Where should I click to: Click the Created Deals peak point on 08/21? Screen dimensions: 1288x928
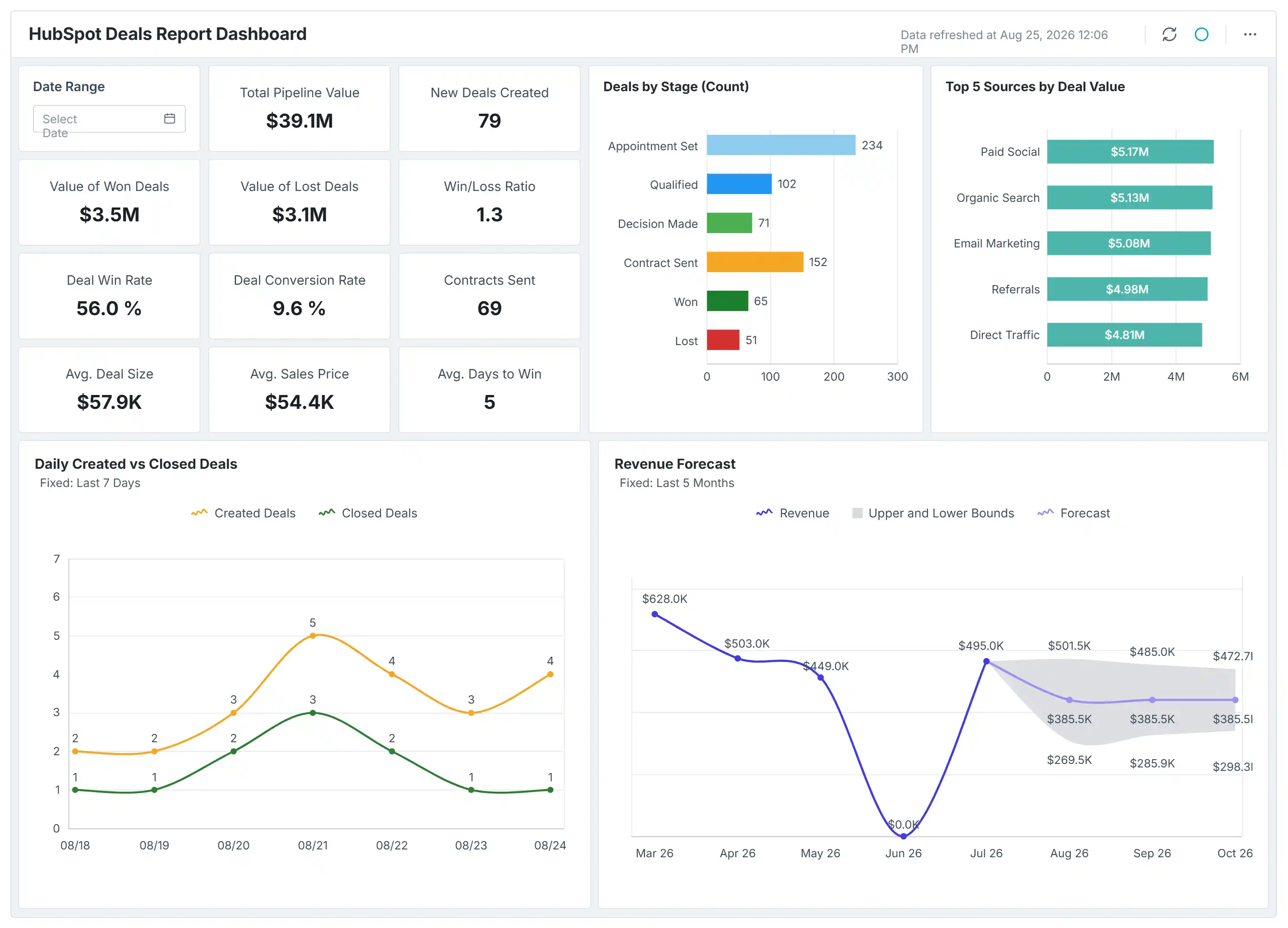point(312,635)
